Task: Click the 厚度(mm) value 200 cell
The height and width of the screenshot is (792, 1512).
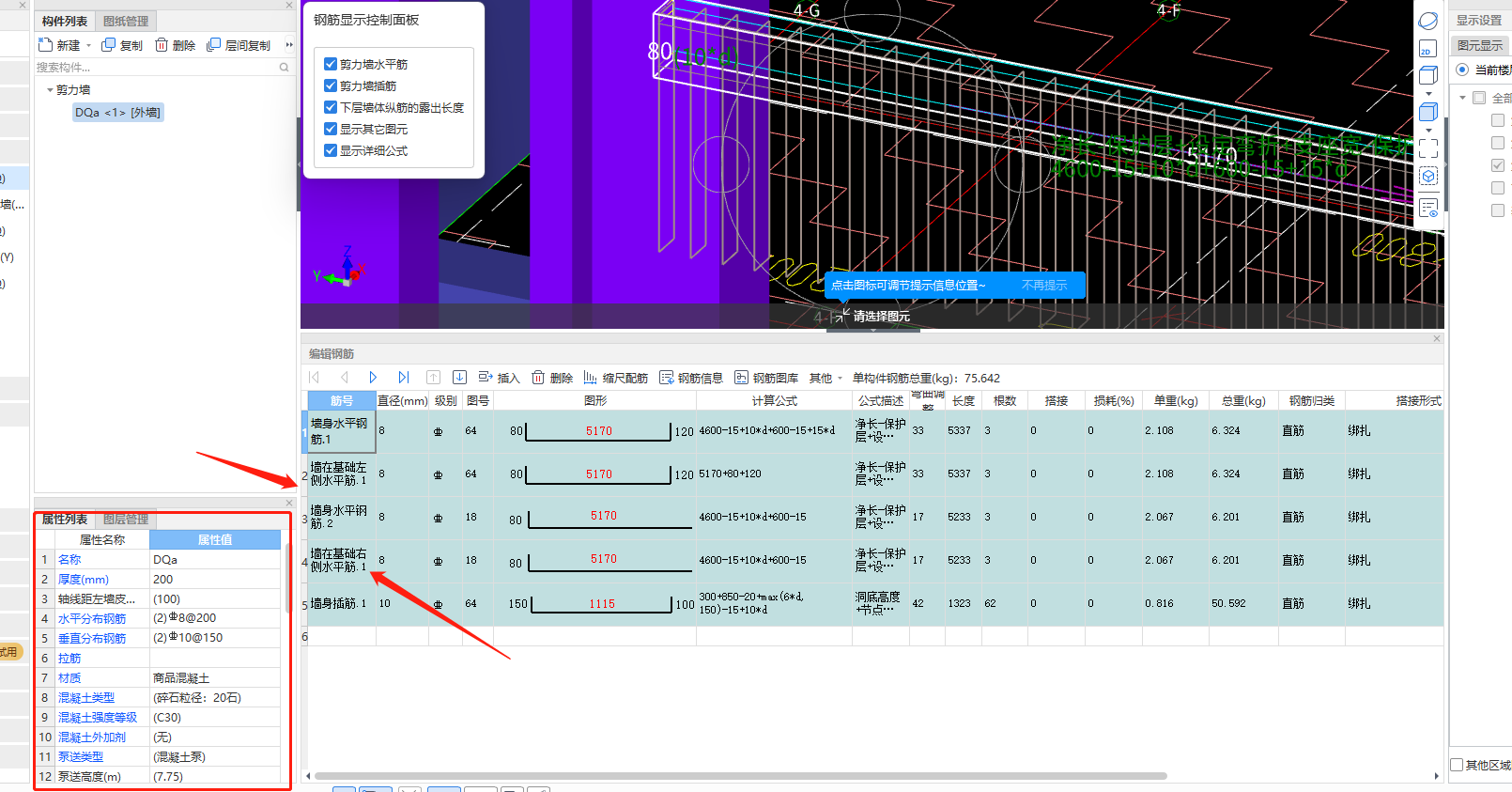Action: pyautogui.click(x=215, y=579)
